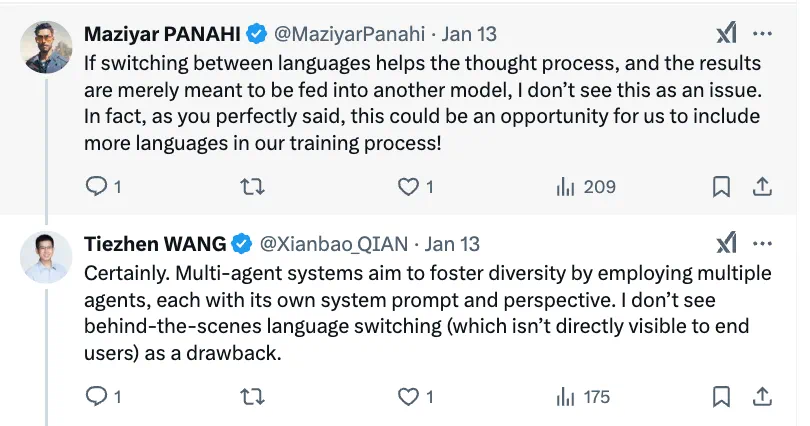Open Maziyar Panahi's profile picture
Screen dimensions: 810x426
[47, 46]
